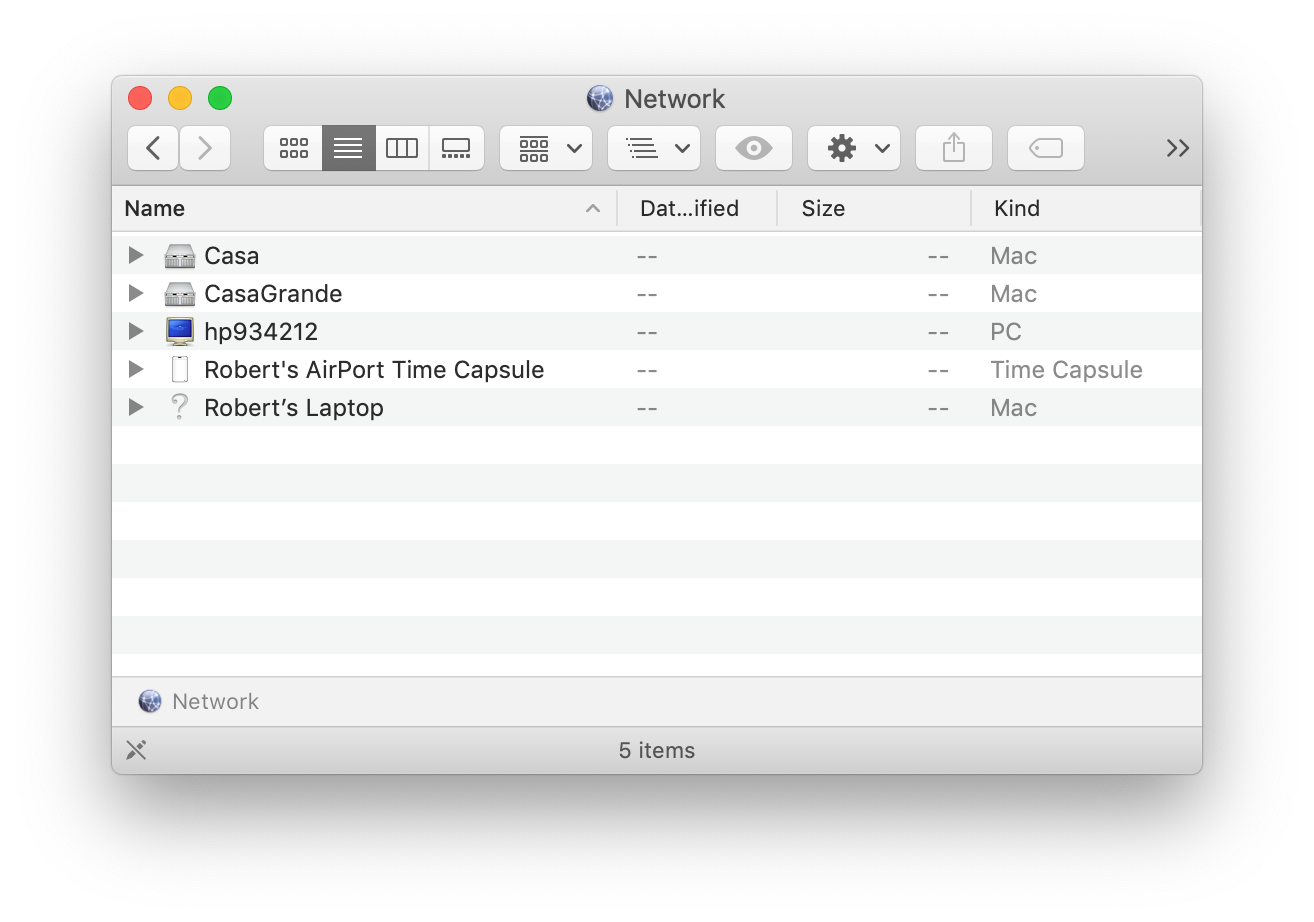Click the Network globe icon in the title bar
Screen dimensions: 1314x922
[x=600, y=98]
